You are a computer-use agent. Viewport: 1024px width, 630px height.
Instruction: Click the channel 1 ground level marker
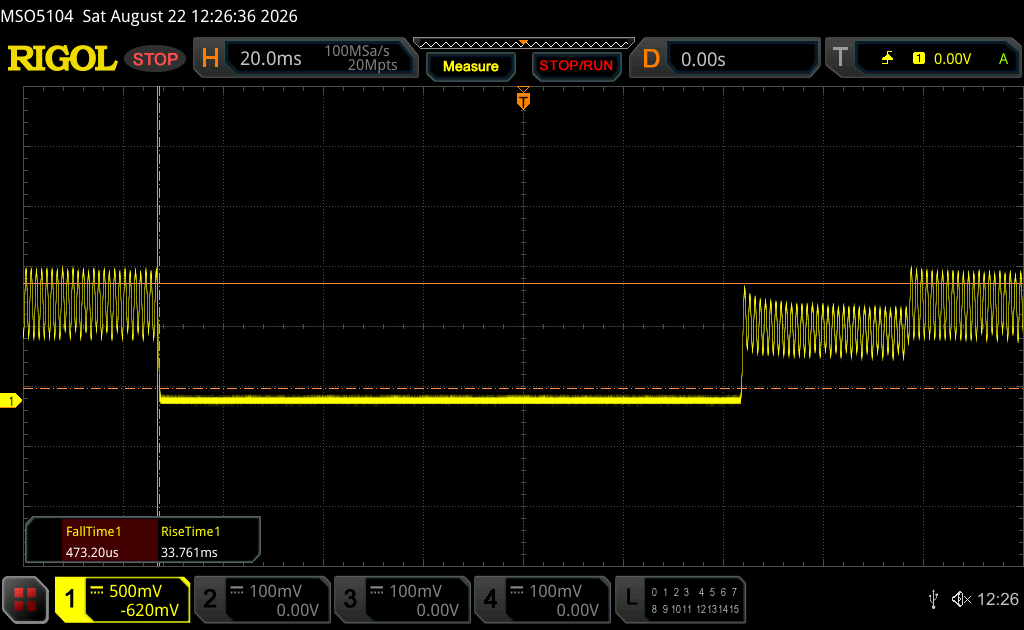click(x=10, y=401)
